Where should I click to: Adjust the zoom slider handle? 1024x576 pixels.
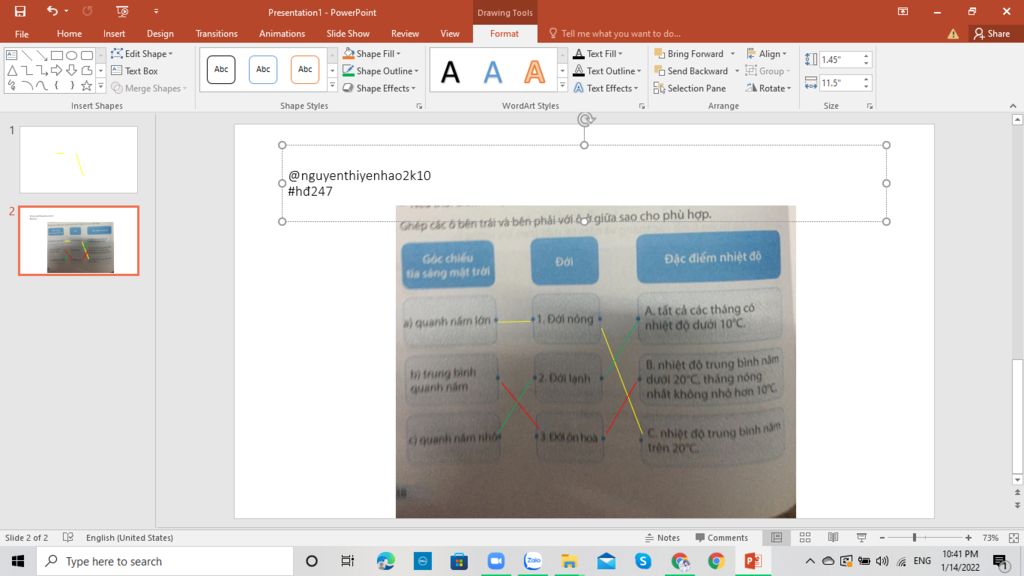[914, 537]
